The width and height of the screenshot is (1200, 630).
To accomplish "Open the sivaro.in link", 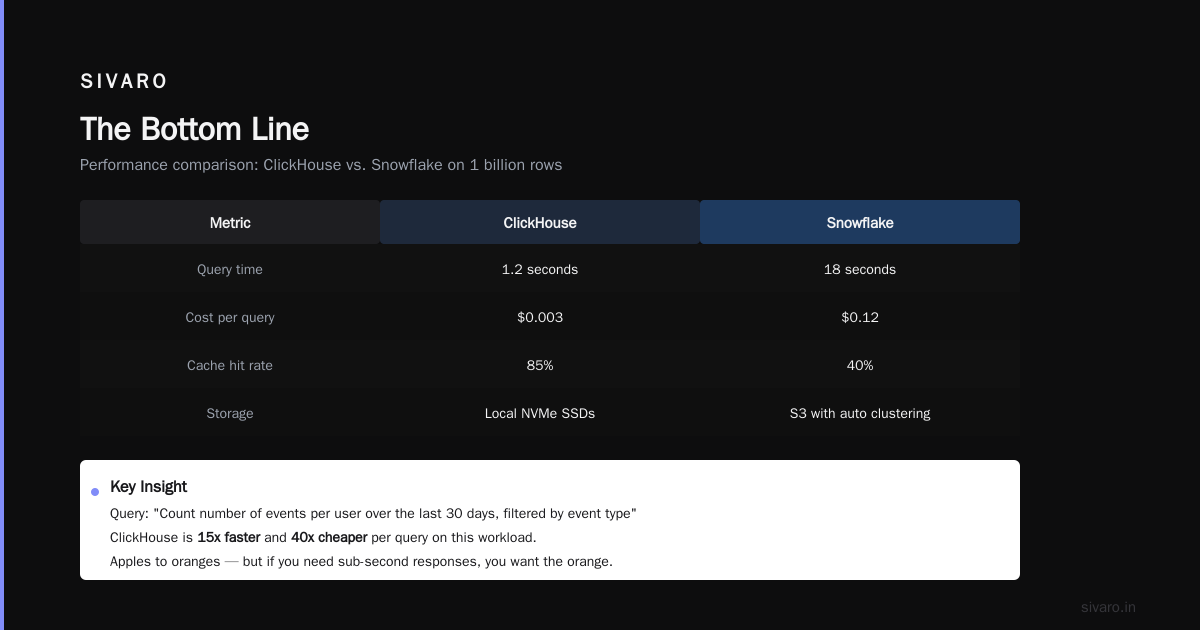I will tap(1108, 607).
